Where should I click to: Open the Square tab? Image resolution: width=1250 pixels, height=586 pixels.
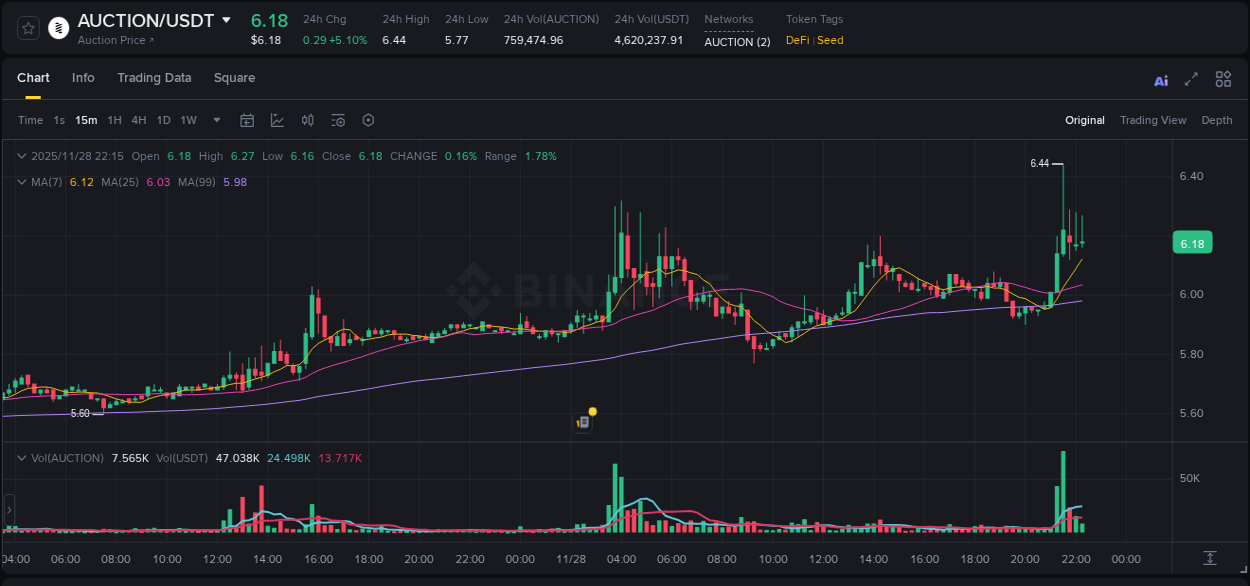coord(234,77)
